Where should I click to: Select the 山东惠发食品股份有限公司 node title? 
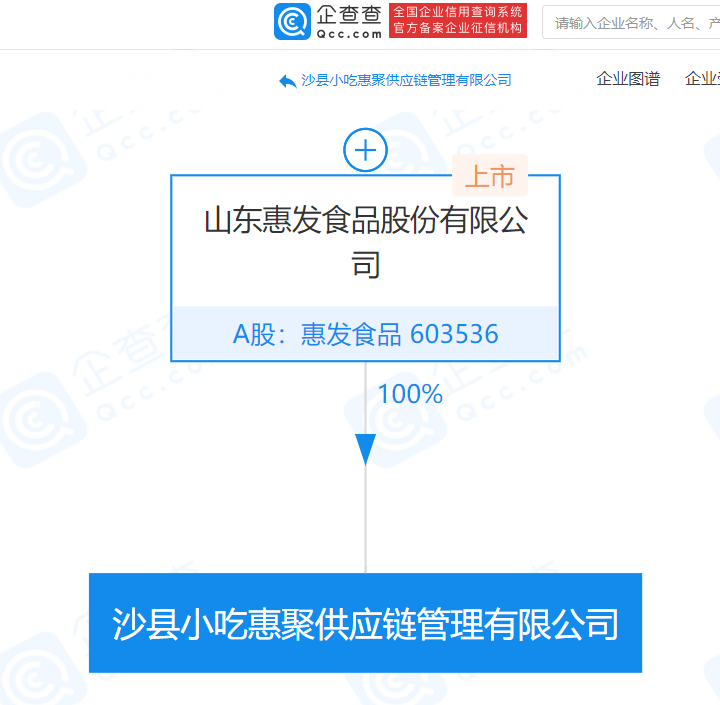pos(366,242)
